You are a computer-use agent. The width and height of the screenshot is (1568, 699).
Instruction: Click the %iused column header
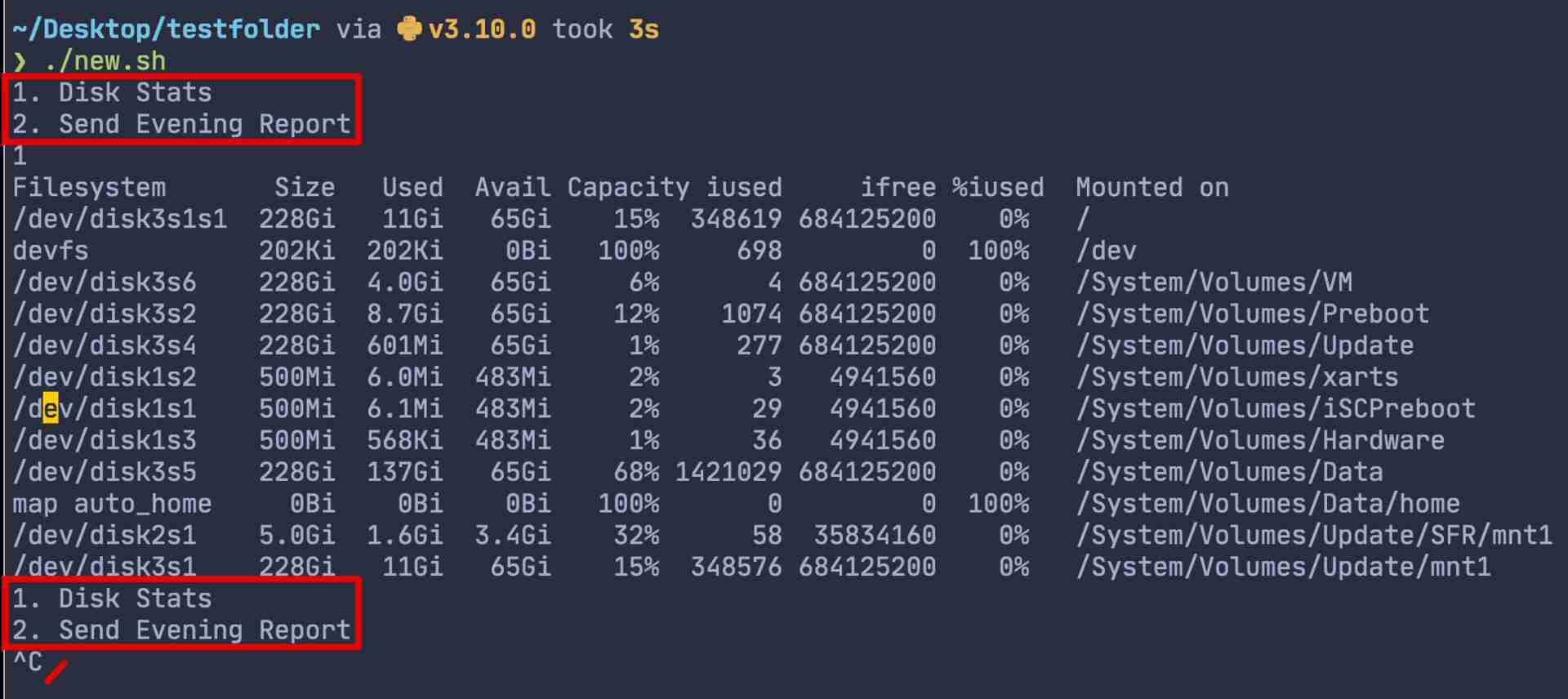(x=998, y=188)
